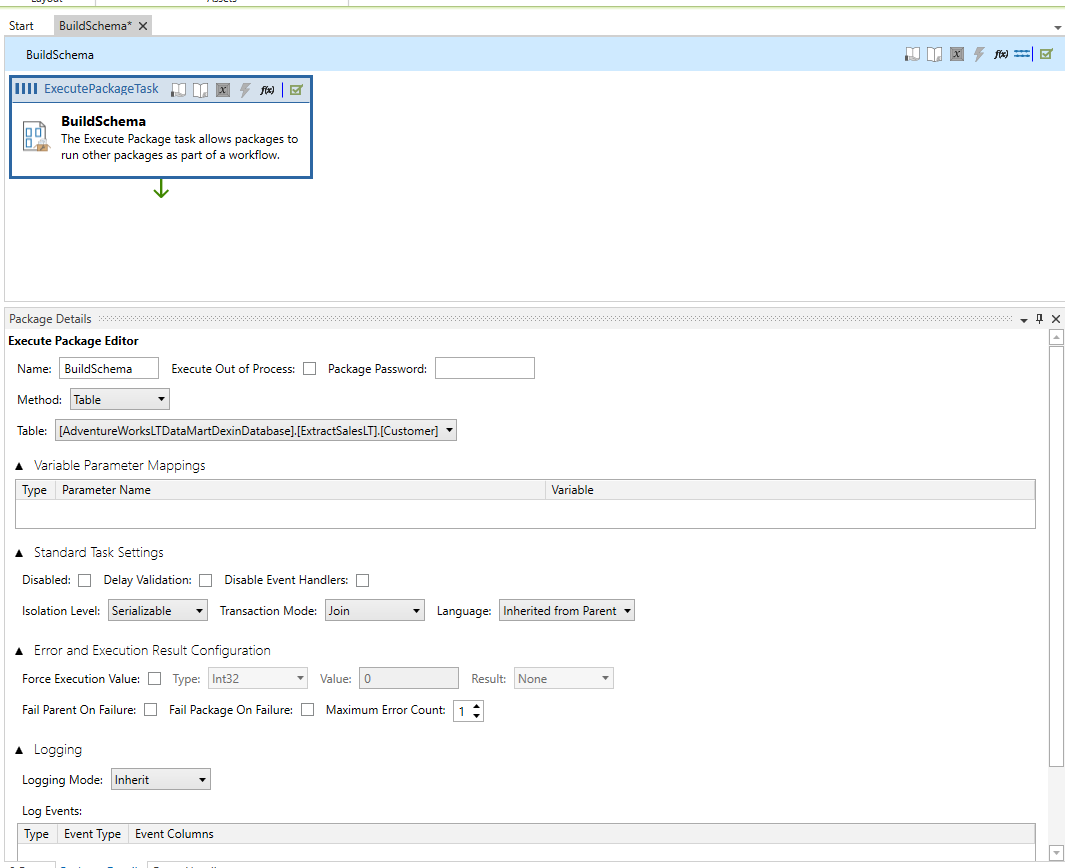1065x868 pixels.
Task: Toggle Fail Package On Failure checkbox
Action: 308,710
